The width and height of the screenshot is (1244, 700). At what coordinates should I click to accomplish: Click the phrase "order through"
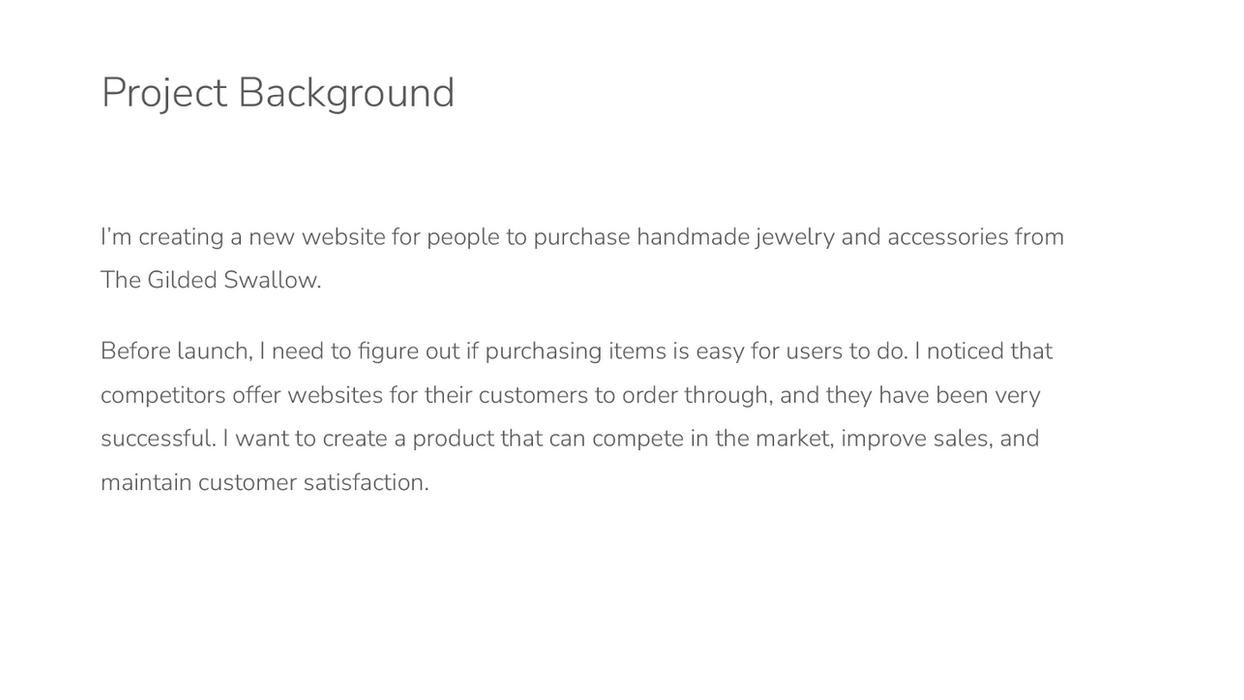(x=696, y=395)
